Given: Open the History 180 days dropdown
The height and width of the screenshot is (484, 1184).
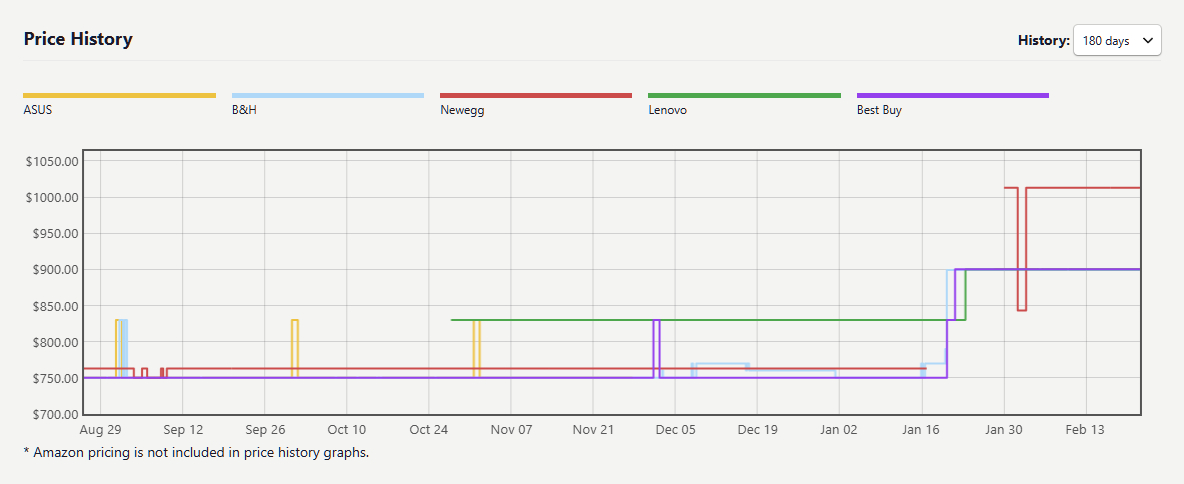Looking at the screenshot, I should point(1116,41).
